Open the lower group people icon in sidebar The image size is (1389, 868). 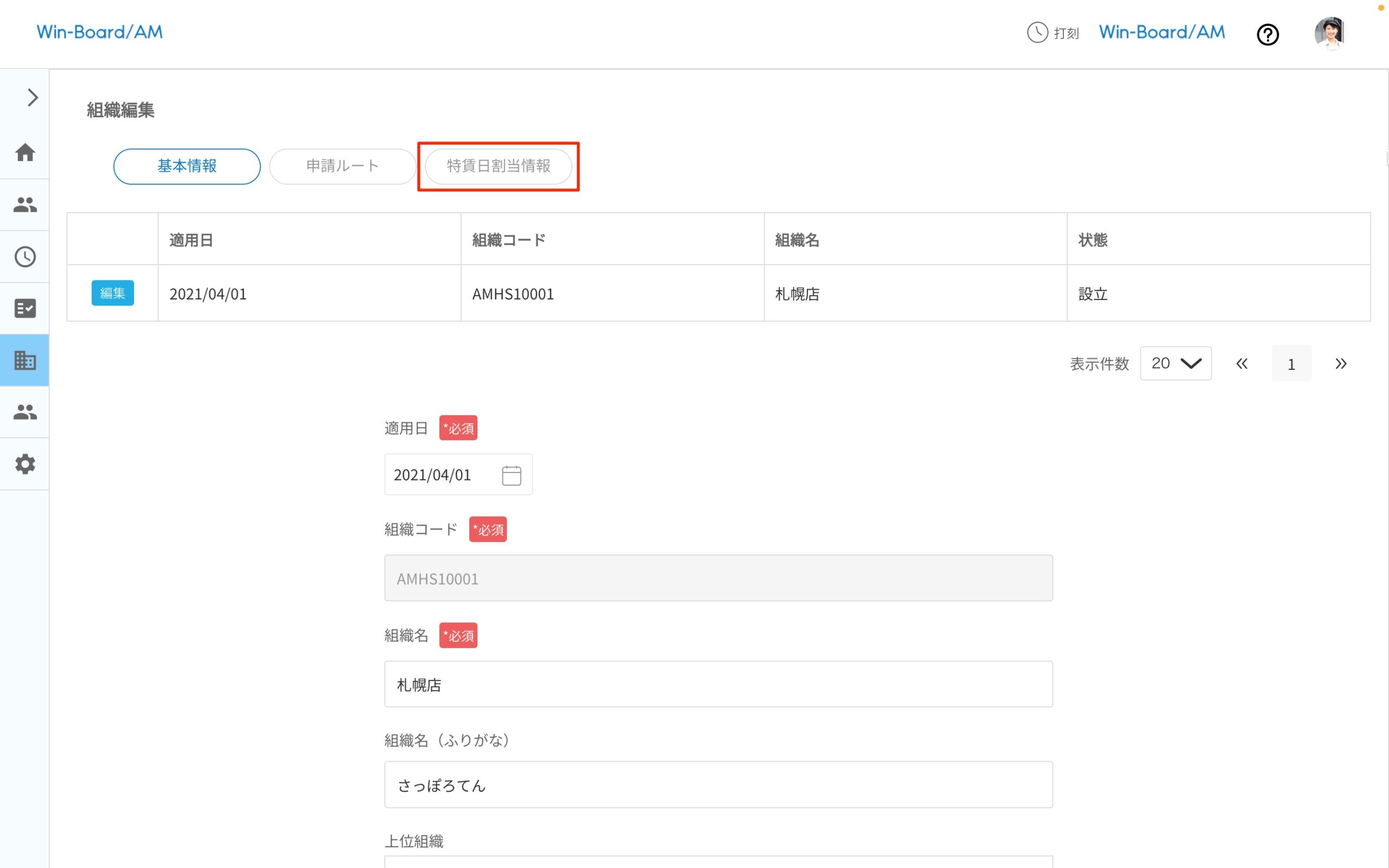pyautogui.click(x=24, y=412)
